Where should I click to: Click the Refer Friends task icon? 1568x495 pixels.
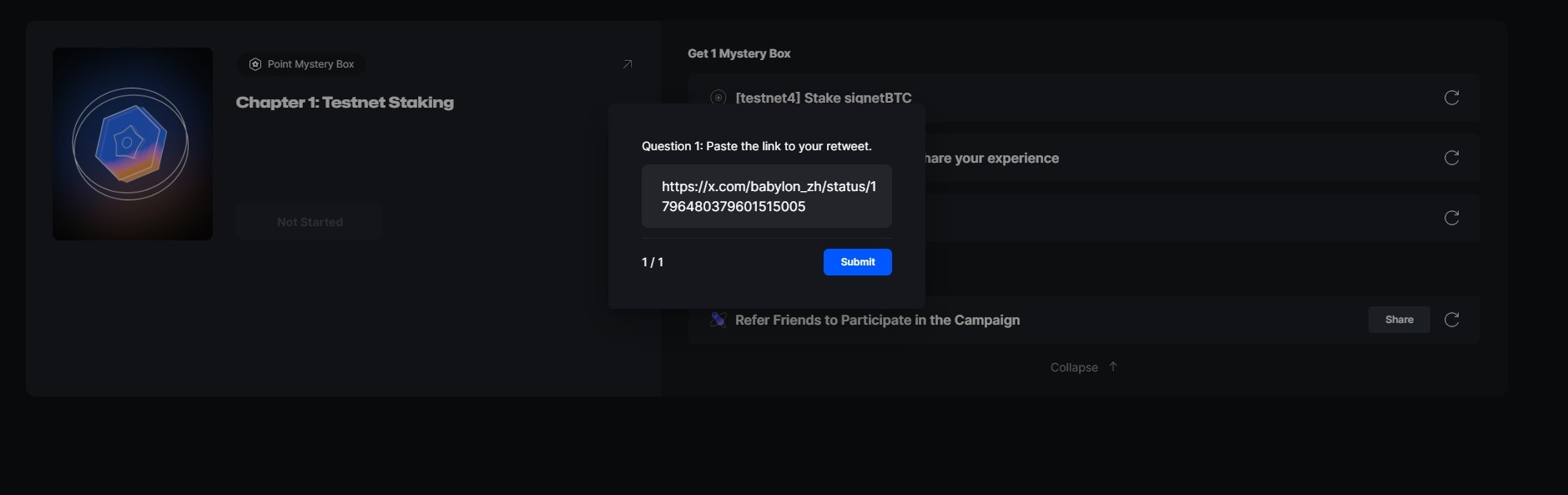[x=718, y=320]
